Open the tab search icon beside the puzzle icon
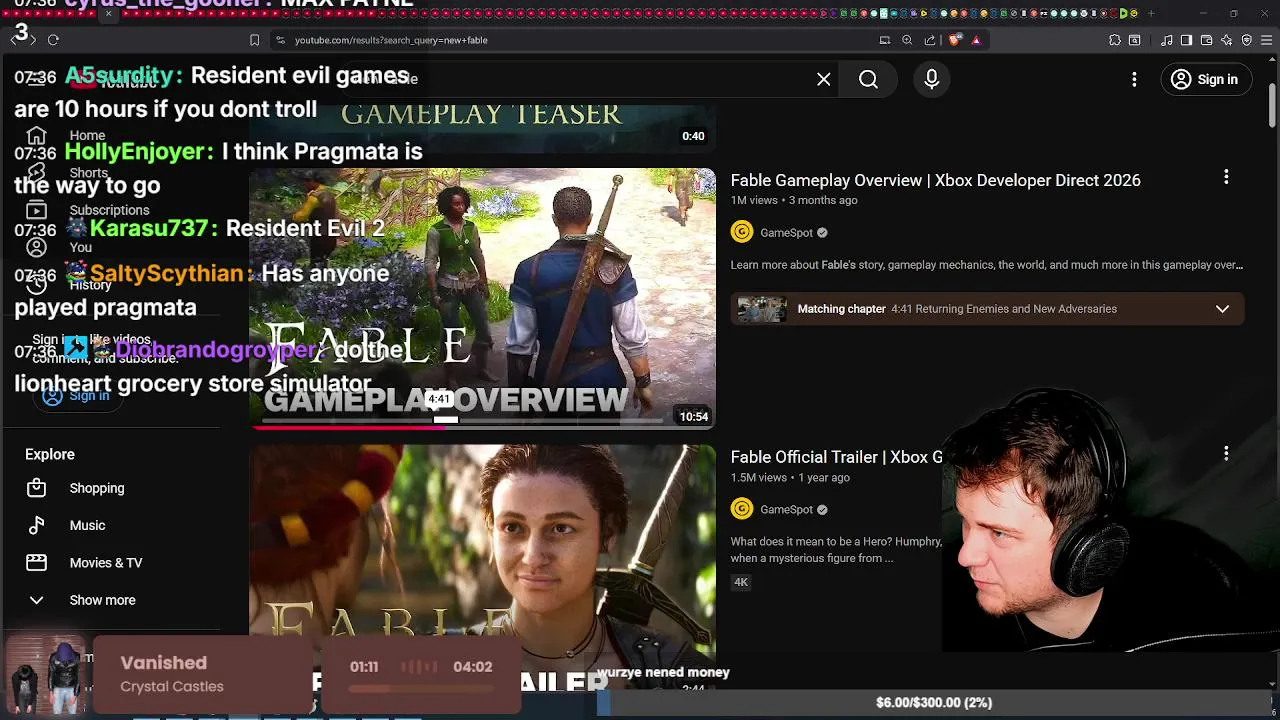1280x720 pixels. (1134, 40)
